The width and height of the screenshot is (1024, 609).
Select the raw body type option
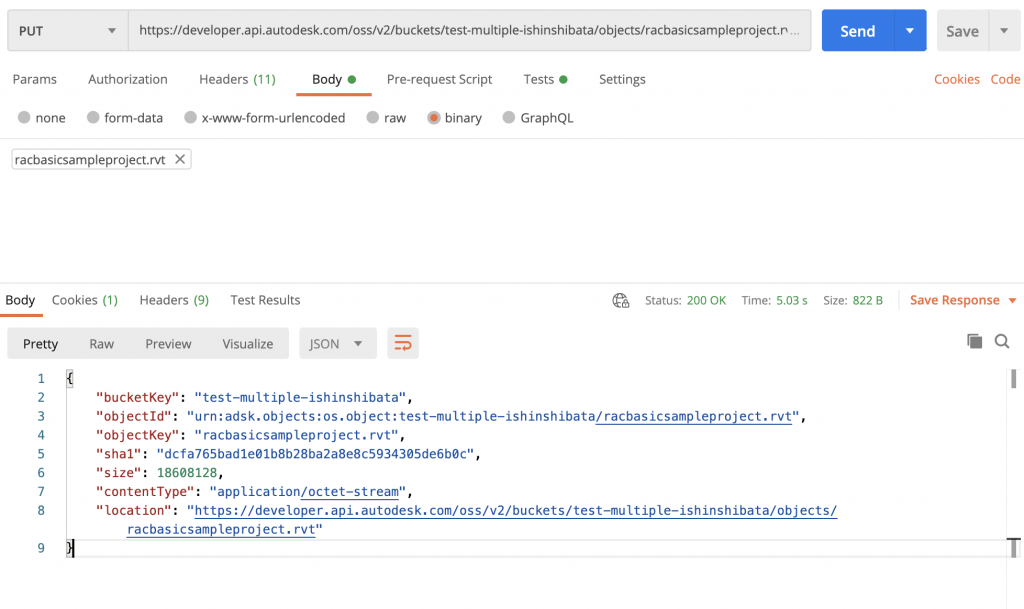pos(373,118)
